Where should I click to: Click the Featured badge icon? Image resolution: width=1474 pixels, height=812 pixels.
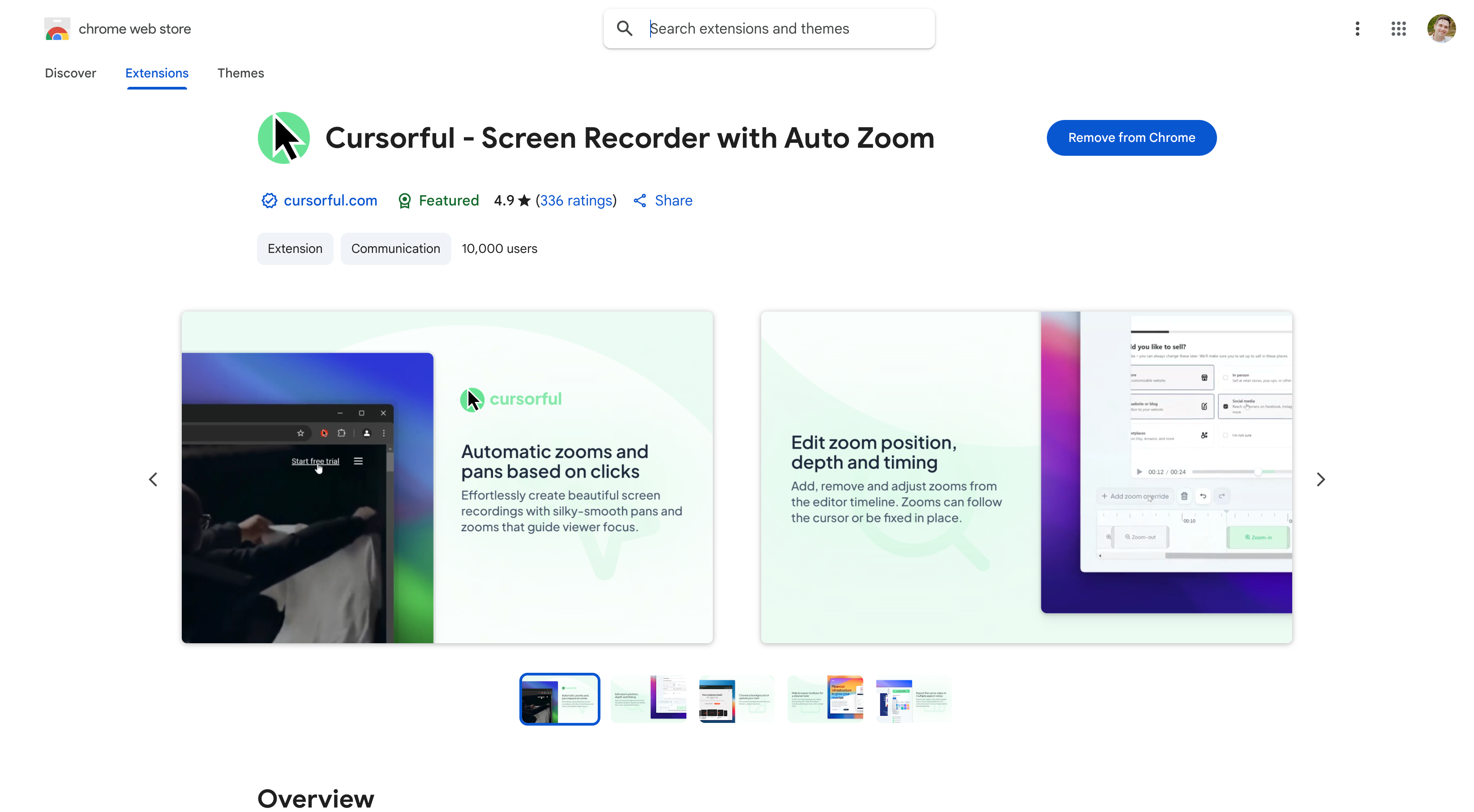405,201
